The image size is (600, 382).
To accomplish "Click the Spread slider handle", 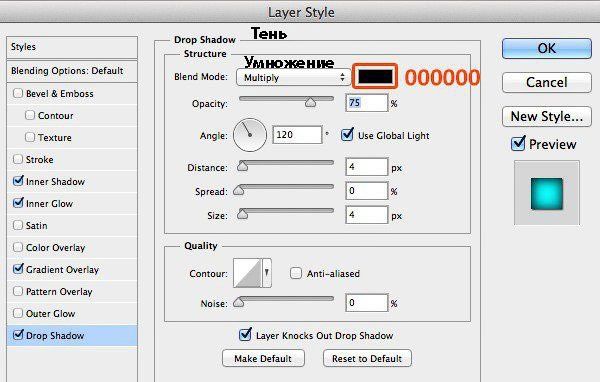I will point(239,190).
